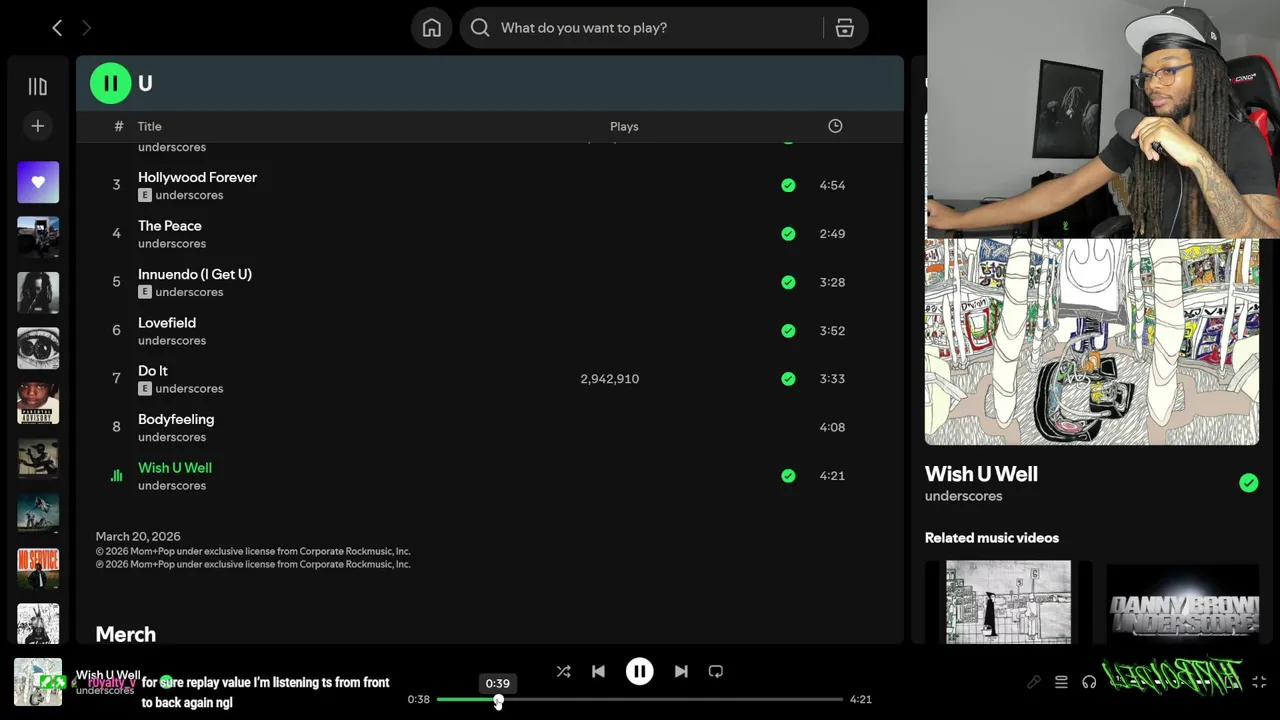Open the NO SERVICE album in sidebar
The height and width of the screenshot is (720, 1280).
pos(38,569)
